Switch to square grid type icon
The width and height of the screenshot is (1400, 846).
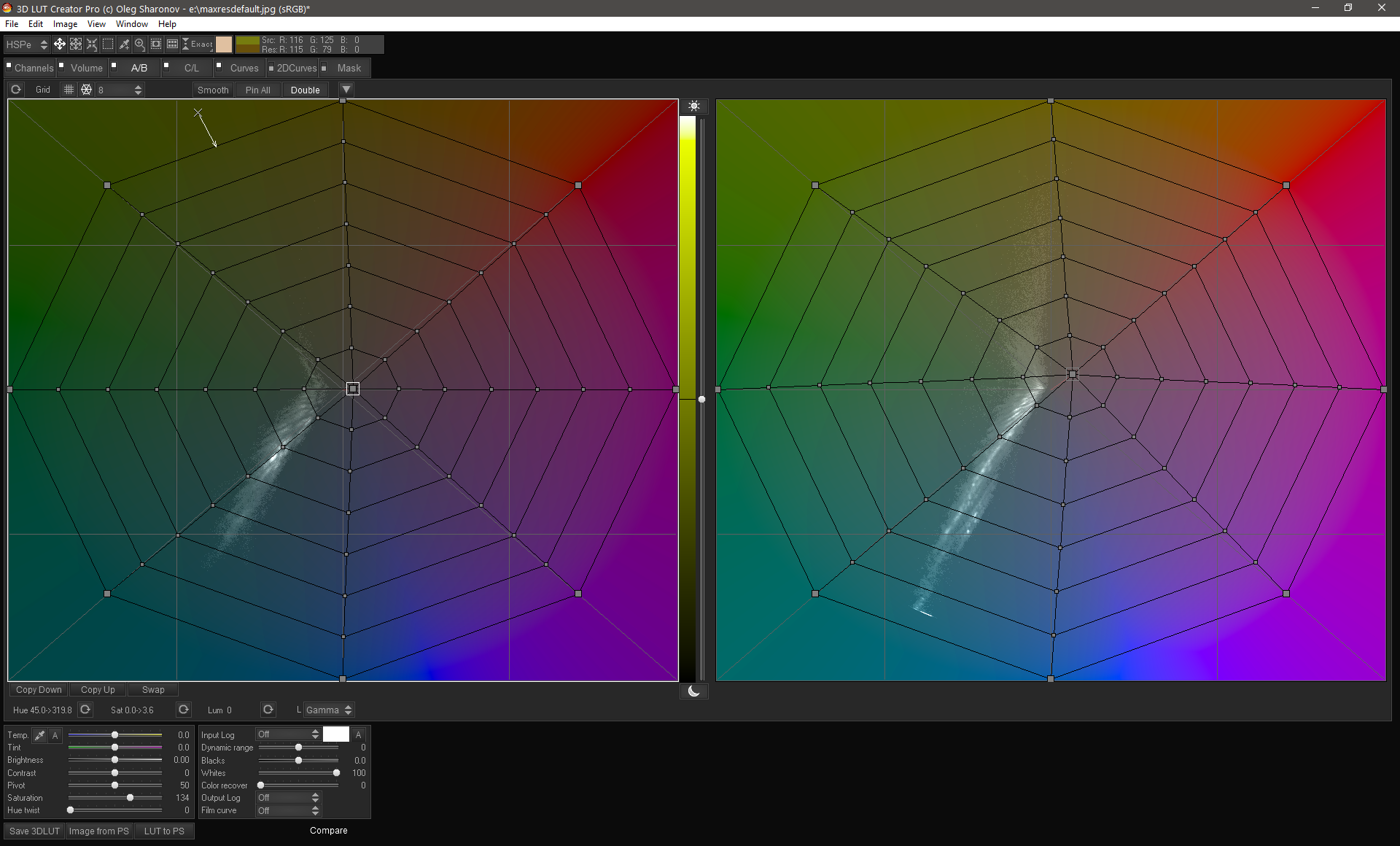69,90
